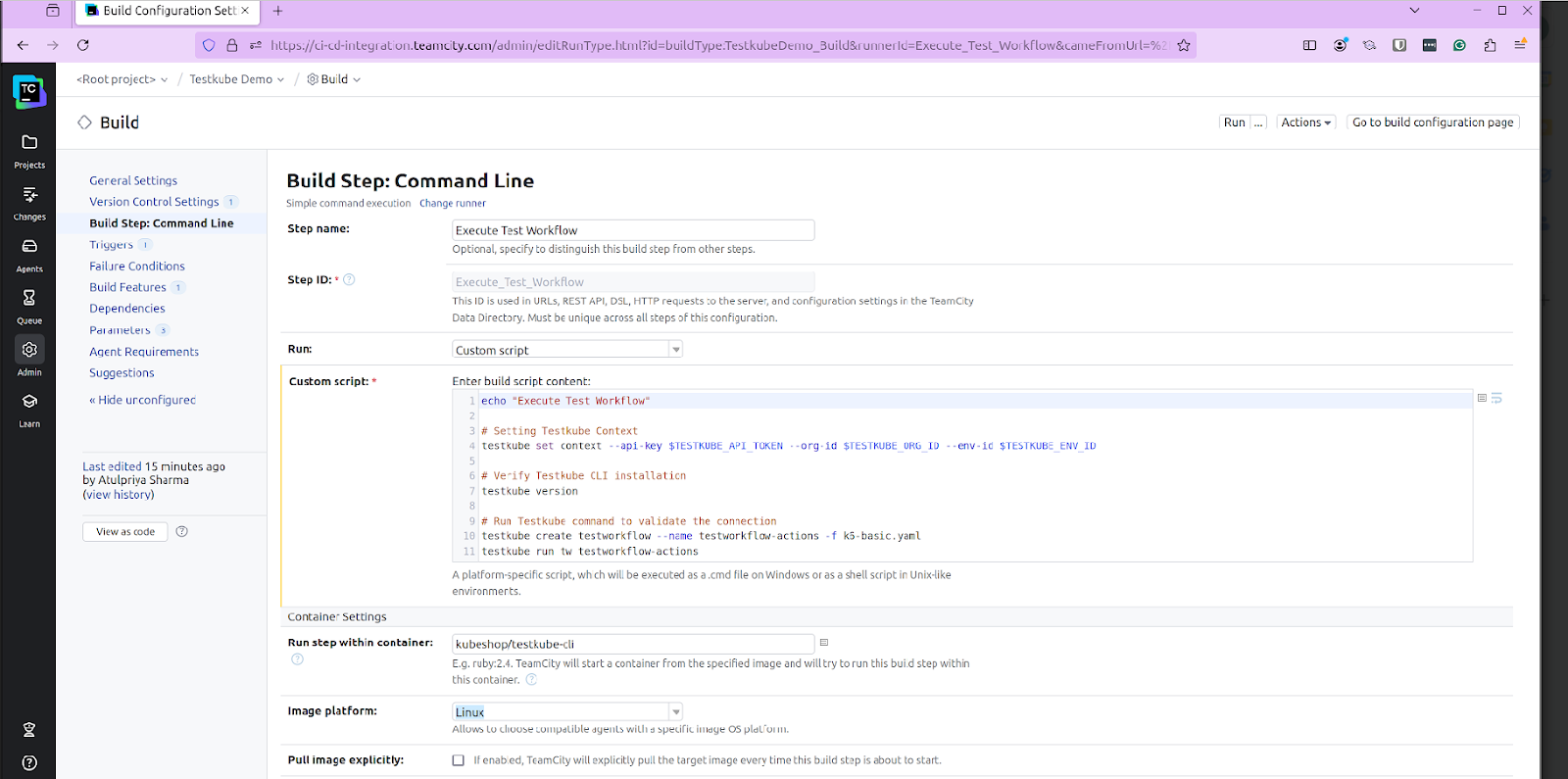Open the Image platform dropdown showing Linux
This screenshot has width=1568, height=779.
tap(567, 711)
